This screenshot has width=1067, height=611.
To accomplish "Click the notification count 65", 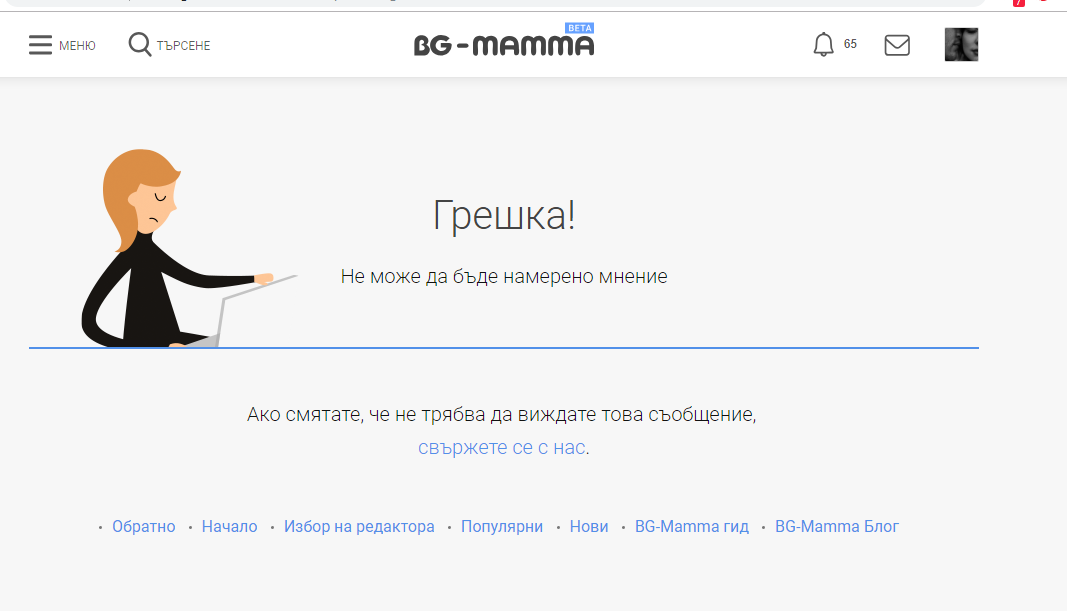I will pos(850,44).
